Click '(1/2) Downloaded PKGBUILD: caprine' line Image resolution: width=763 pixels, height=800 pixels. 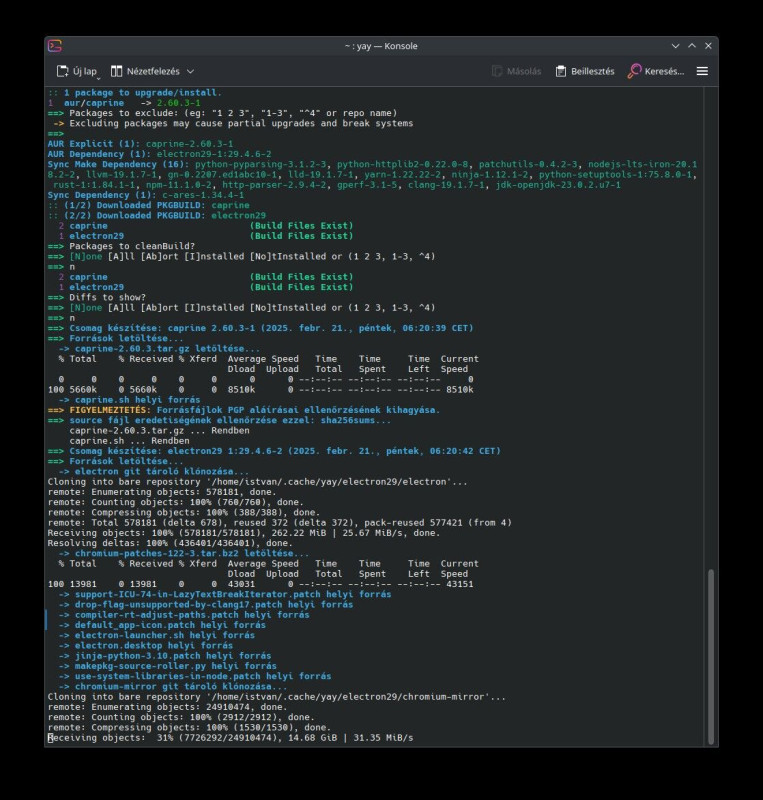(149, 206)
